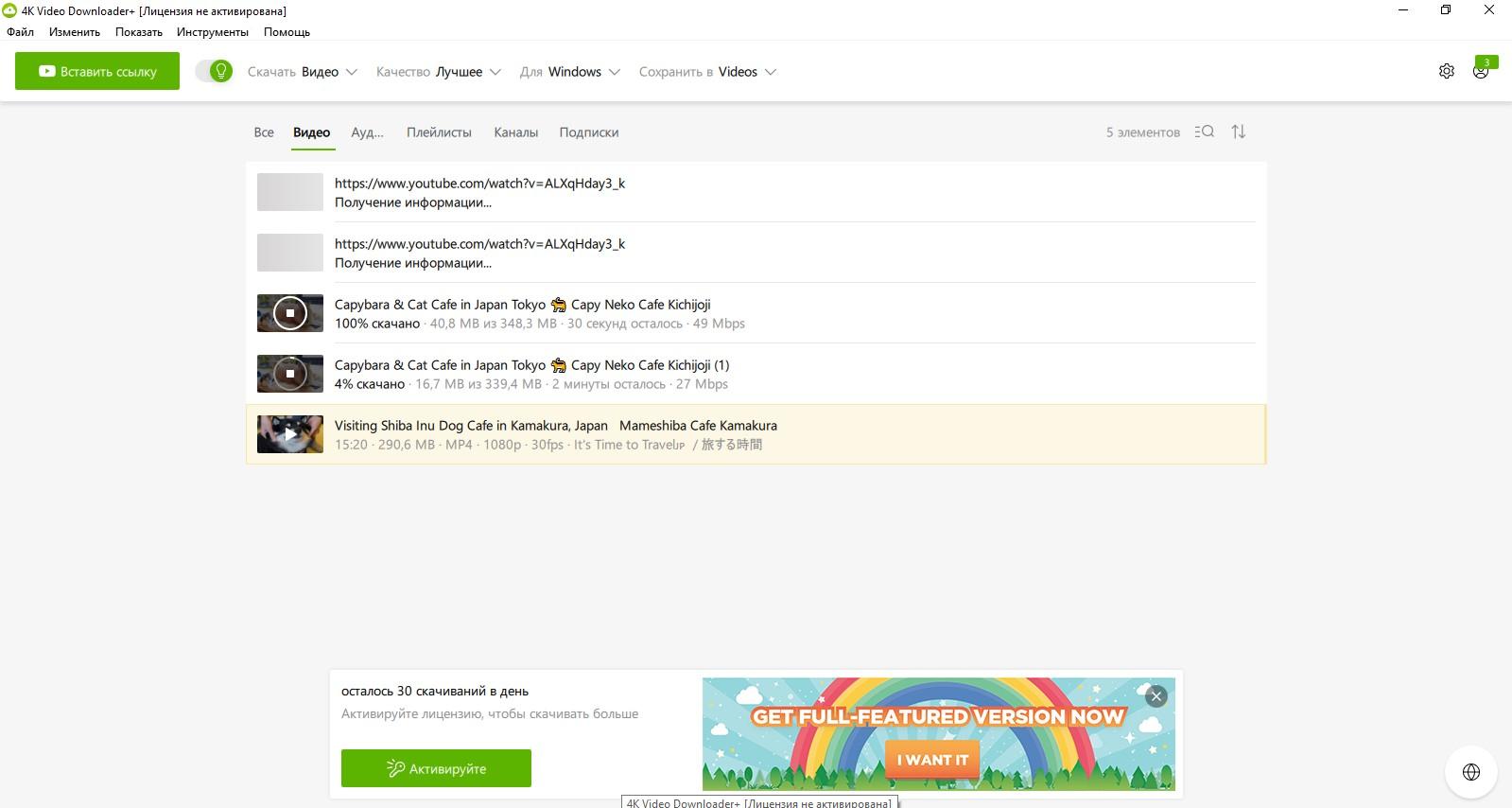Play the Visiting Shiba Inu Dog Cafe thumbnail
This screenshot has height=808, width=1512.
290,434
